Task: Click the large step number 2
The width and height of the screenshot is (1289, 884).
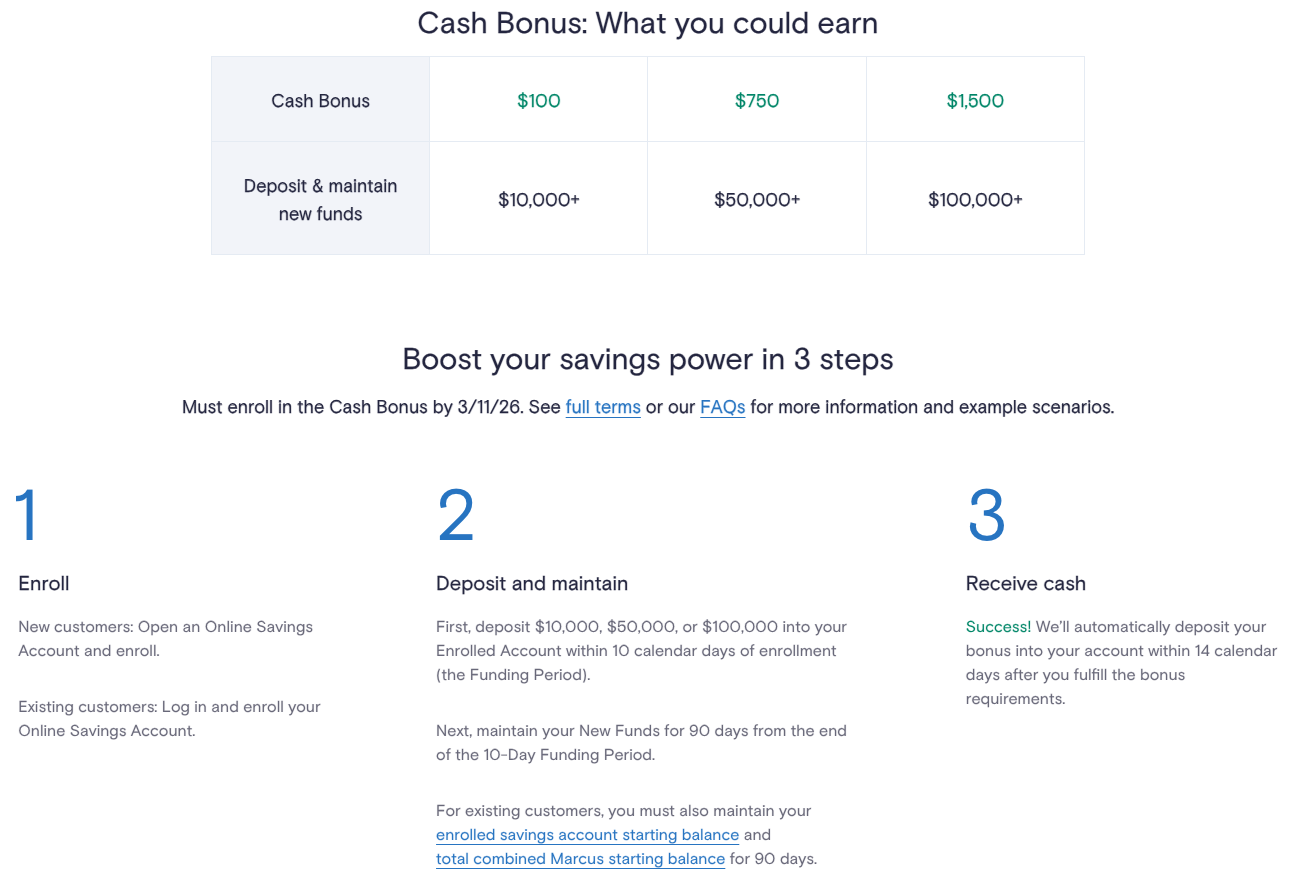Action: tap(456, 515)
